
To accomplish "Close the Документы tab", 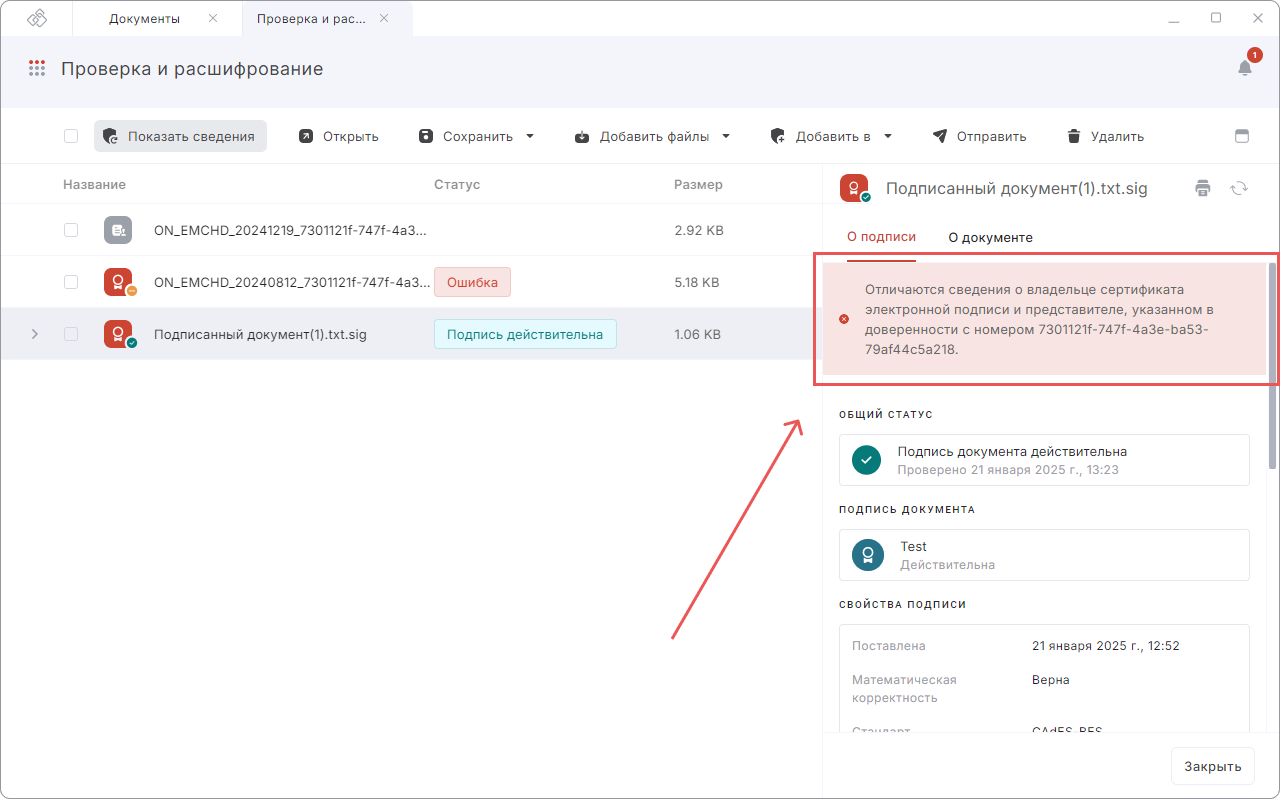I will pyautogui.click(x=213, y=18).
